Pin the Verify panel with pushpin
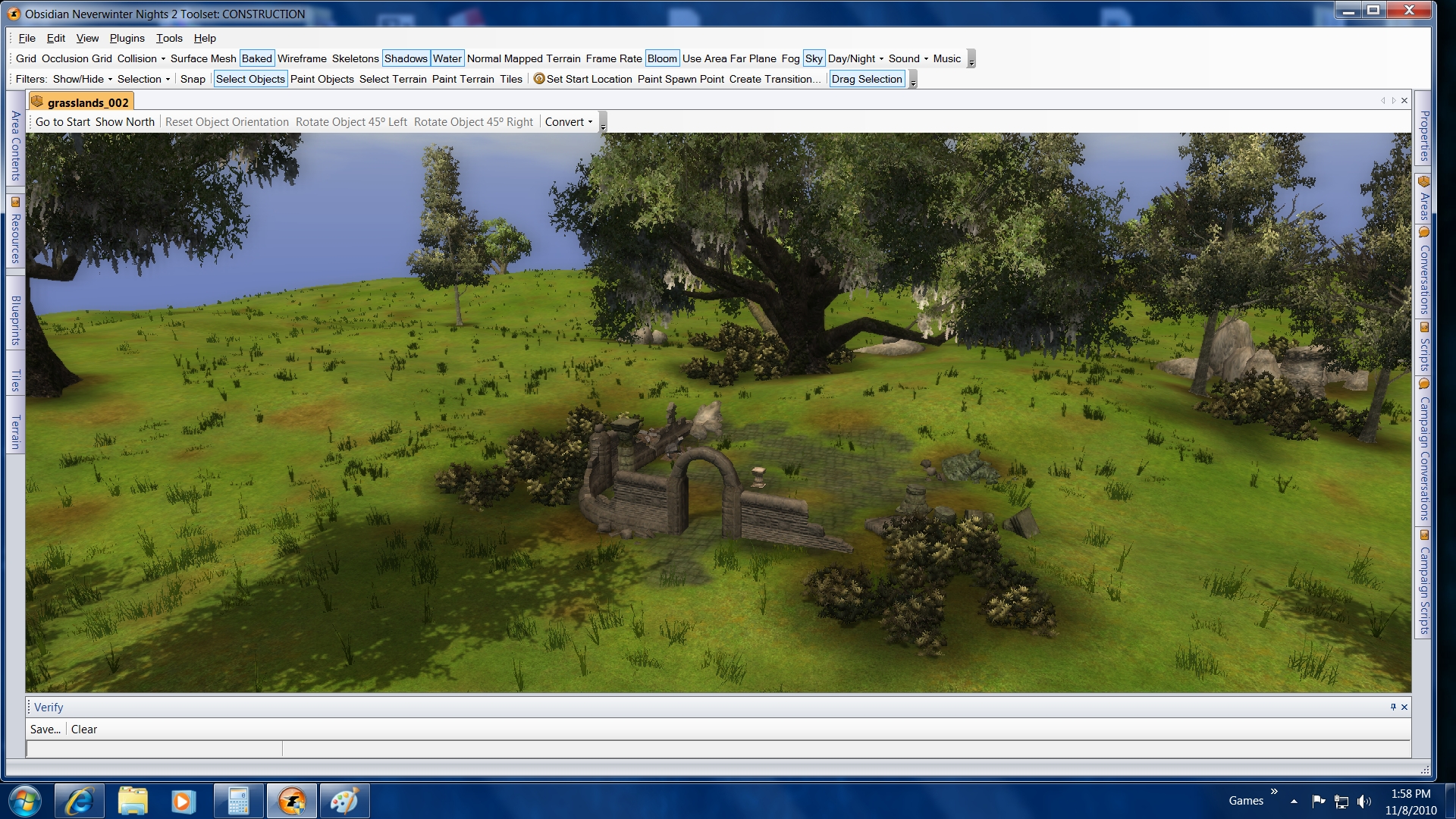1456x819 pixels. (1393, 707)
